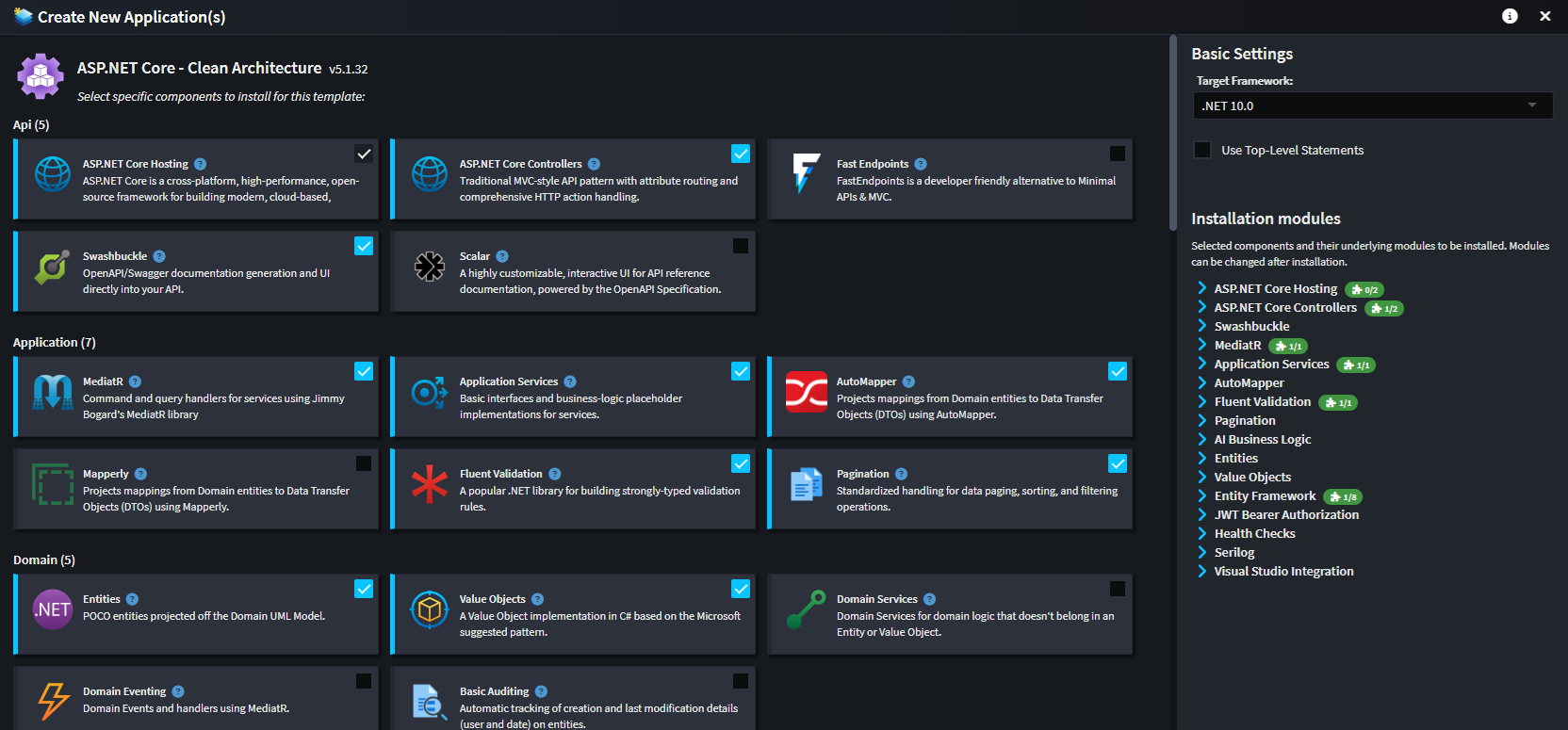Click the Fast Endpoints lightning icon
1568x730 pixels.
806,174
